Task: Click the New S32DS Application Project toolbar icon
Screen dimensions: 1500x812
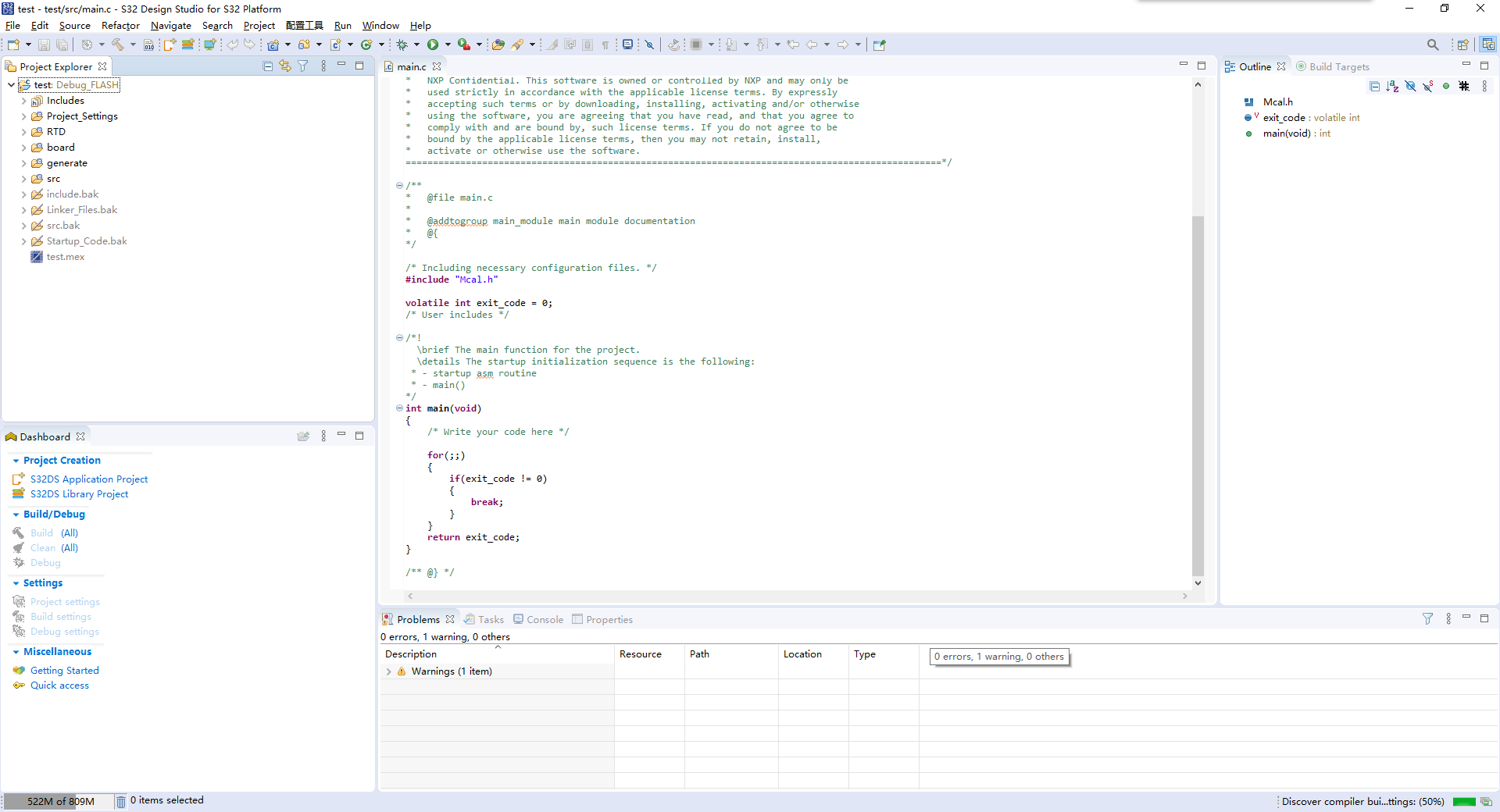Action: pyautogui.click(x=170, y=45)
